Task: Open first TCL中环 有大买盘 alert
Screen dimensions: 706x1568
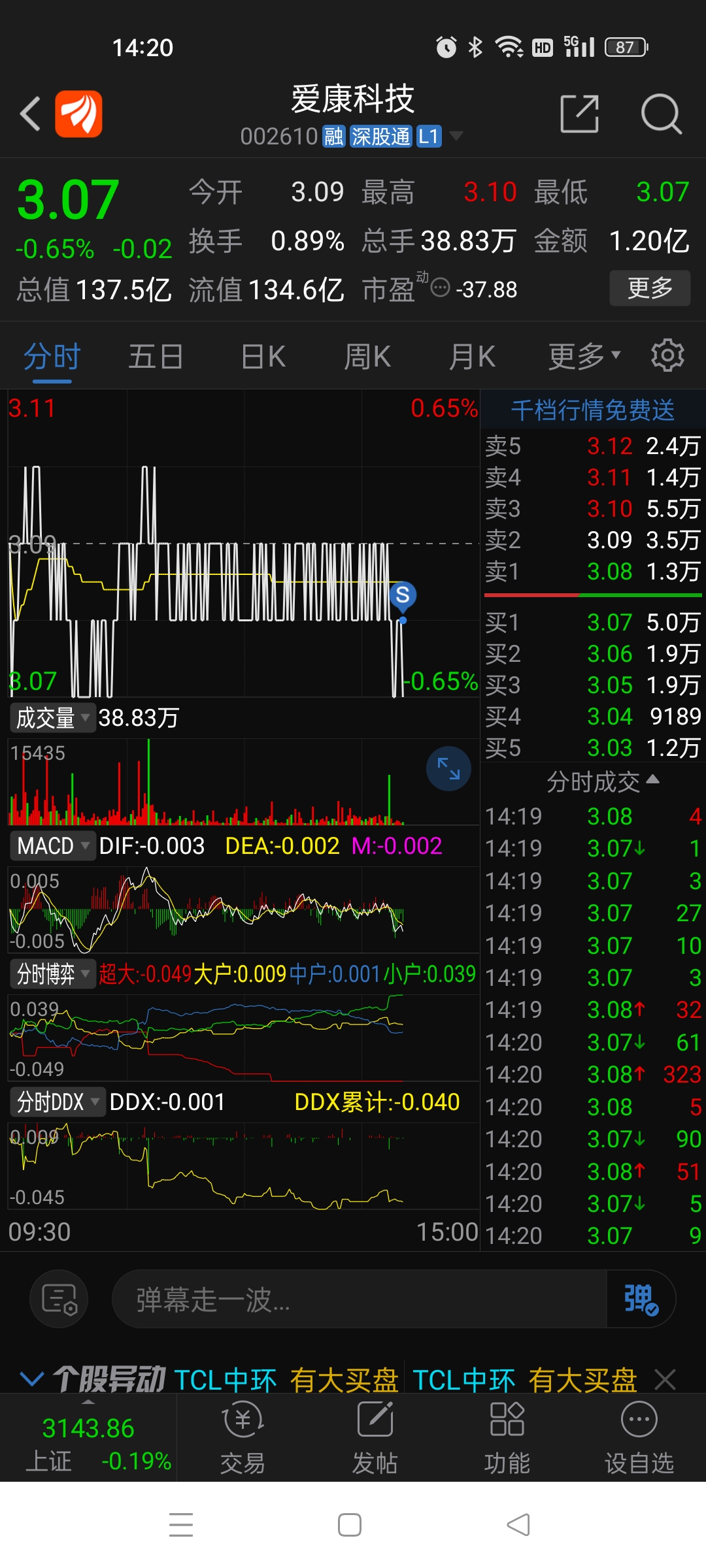Action: pos(286,1380)
